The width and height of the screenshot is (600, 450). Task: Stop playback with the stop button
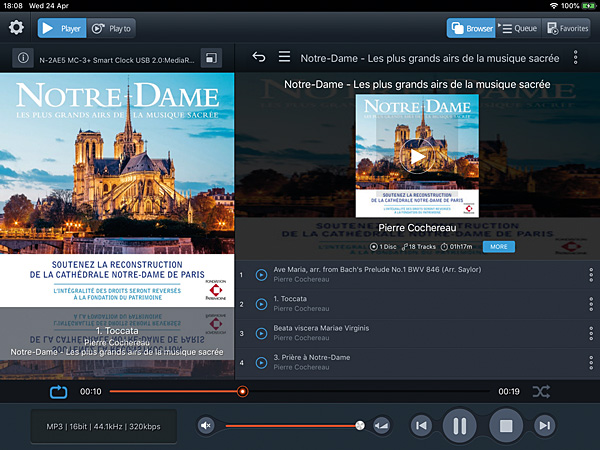click(506, 426)
